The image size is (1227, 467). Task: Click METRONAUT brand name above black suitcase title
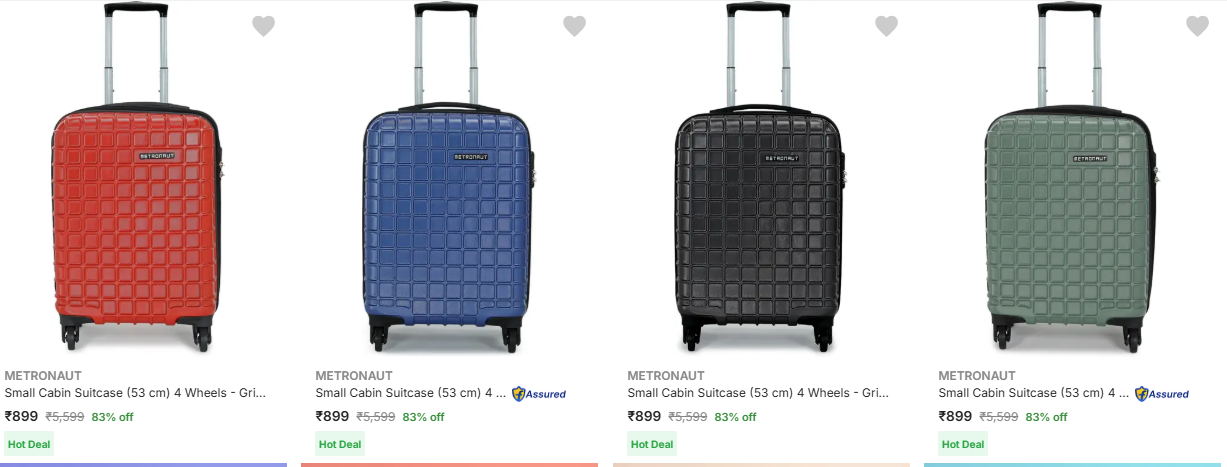665,376
